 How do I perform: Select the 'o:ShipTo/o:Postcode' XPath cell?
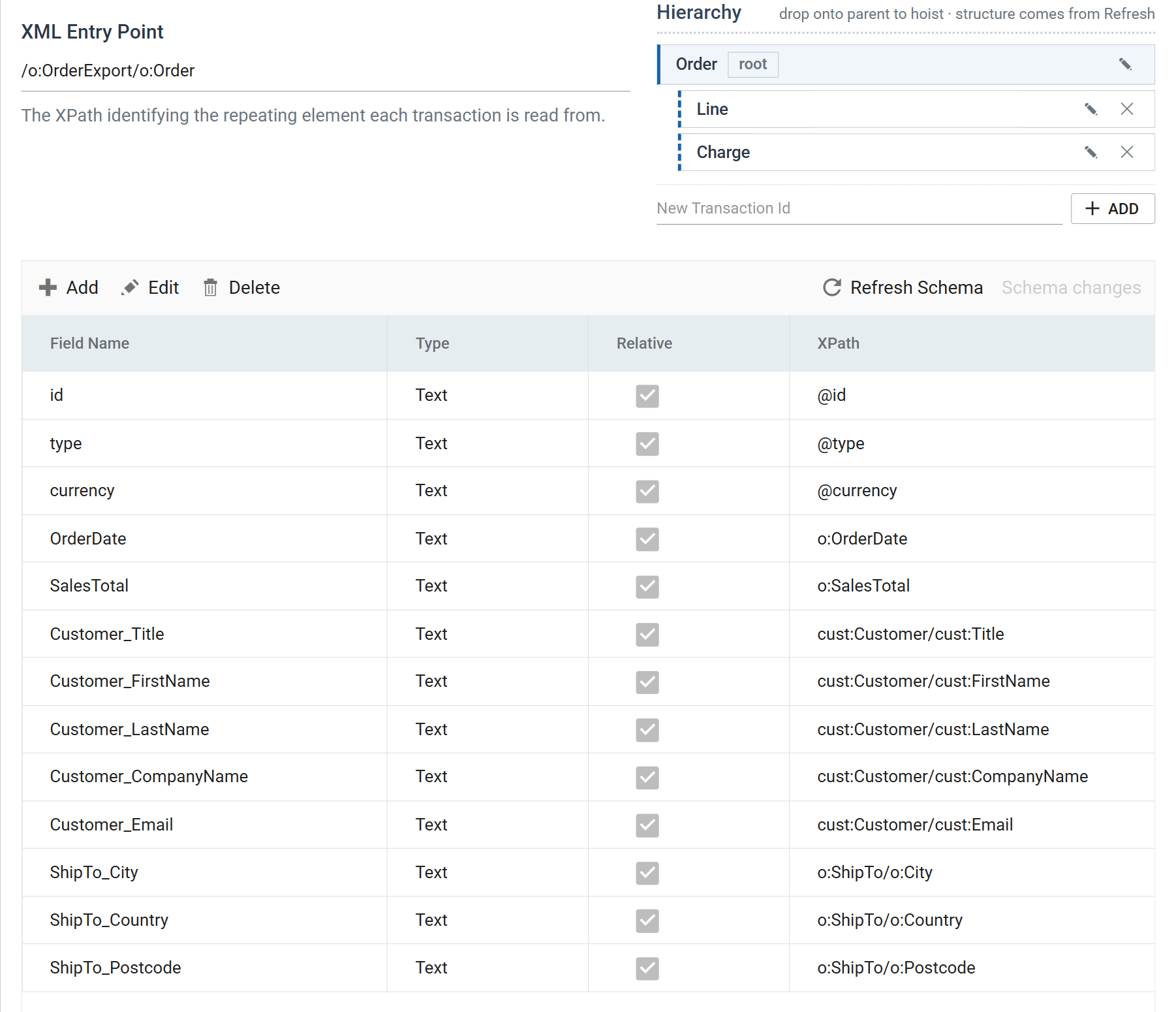point(972,968)
